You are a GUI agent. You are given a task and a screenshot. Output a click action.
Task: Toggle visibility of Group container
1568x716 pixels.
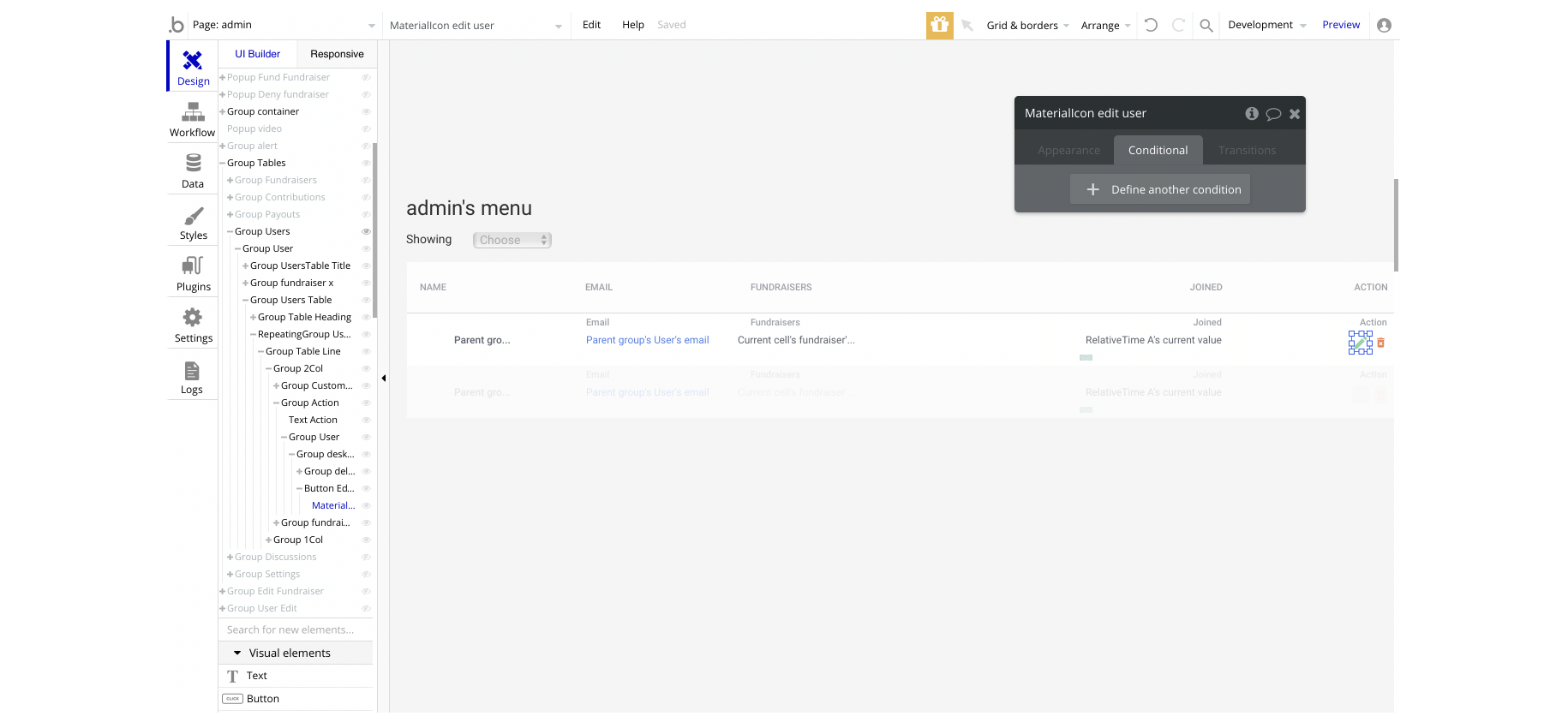coord(366,111)
